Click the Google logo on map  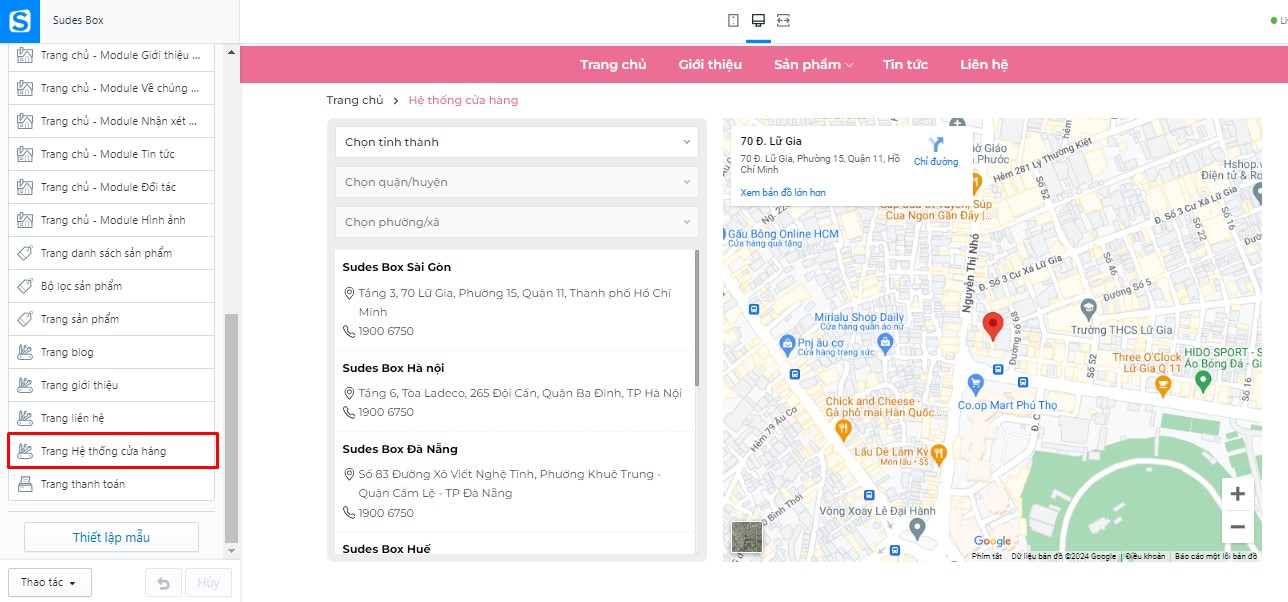993,541
